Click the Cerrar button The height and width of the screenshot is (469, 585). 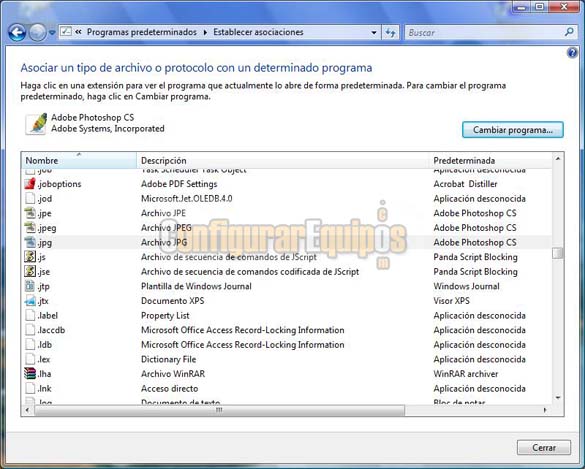[x=544, y=447]
